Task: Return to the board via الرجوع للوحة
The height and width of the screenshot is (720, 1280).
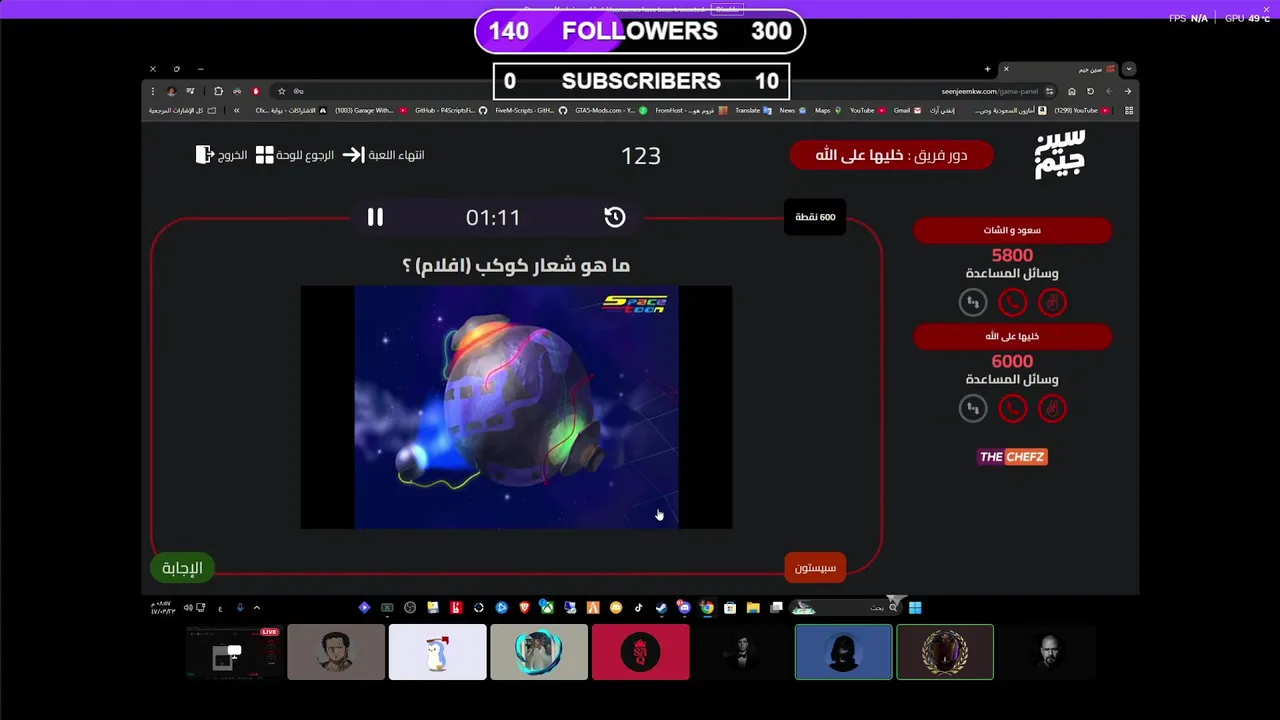Action: pyautogui.click(x=295, y=155)
